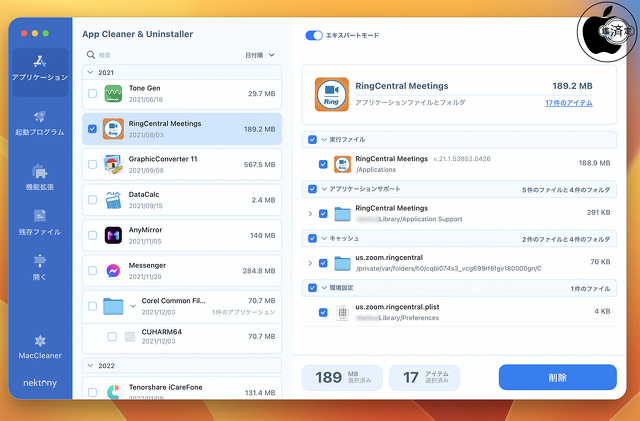Image resolution: width=640 pixels, height=421 pixels.
Task: Check the GraphicConverter 11 checkbox
Action: [x=92, y=164]
